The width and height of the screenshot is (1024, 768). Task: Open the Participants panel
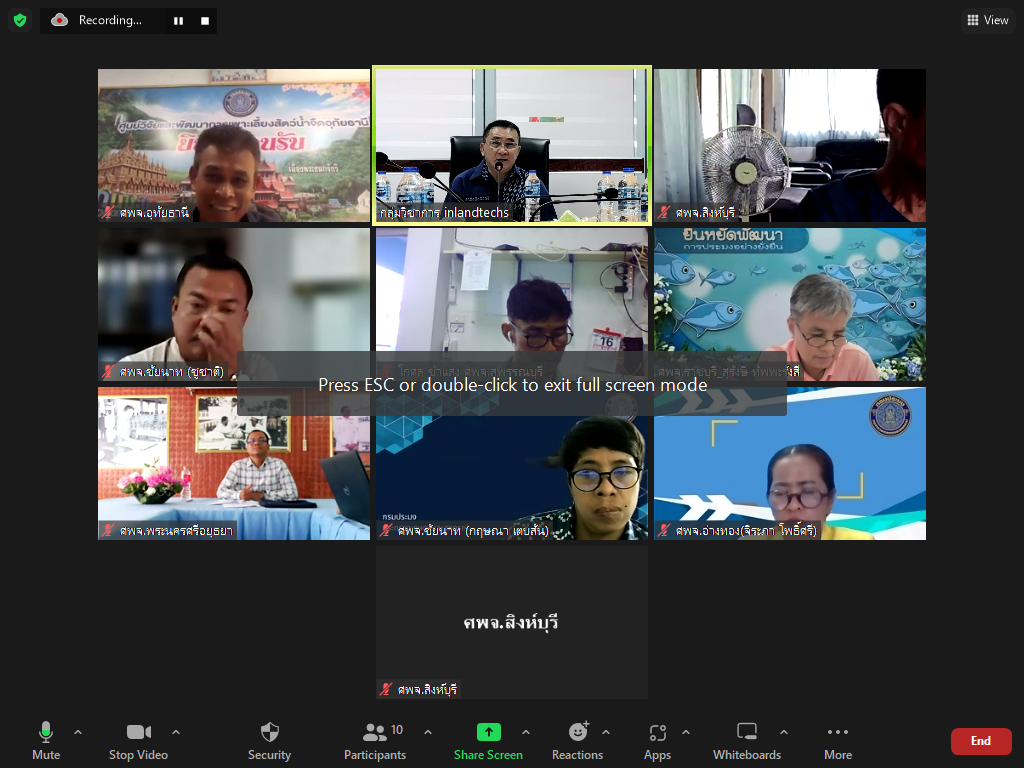pyautogui.click(x=375, y=741)
